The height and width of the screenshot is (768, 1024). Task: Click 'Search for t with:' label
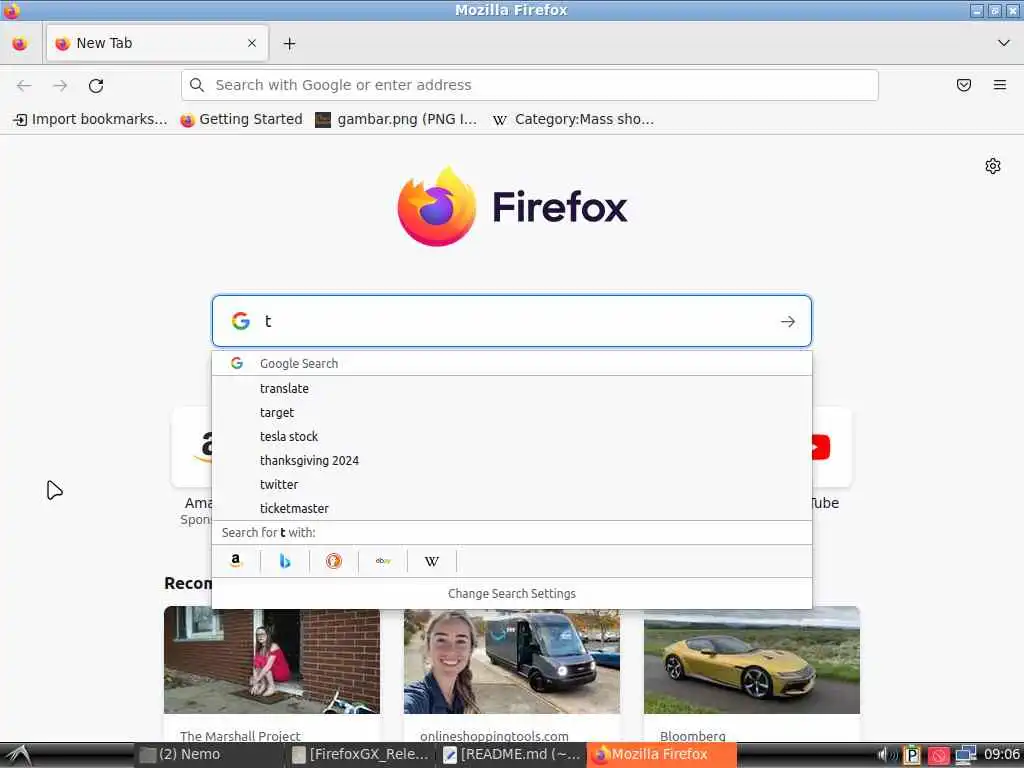point(268,532)
